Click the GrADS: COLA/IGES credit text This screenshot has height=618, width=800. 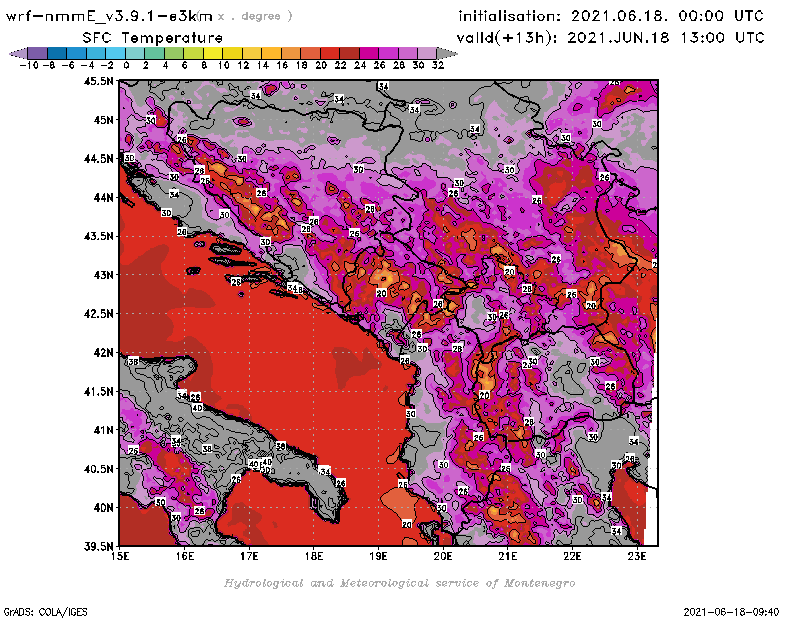(x=45, y=612)
